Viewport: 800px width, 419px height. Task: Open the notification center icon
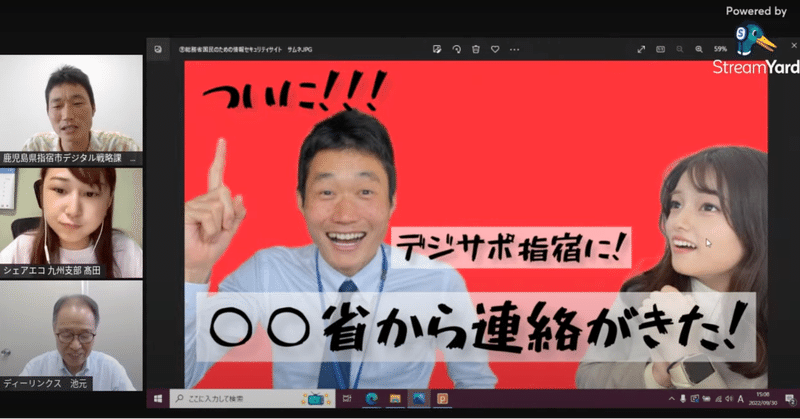[790, 399]
